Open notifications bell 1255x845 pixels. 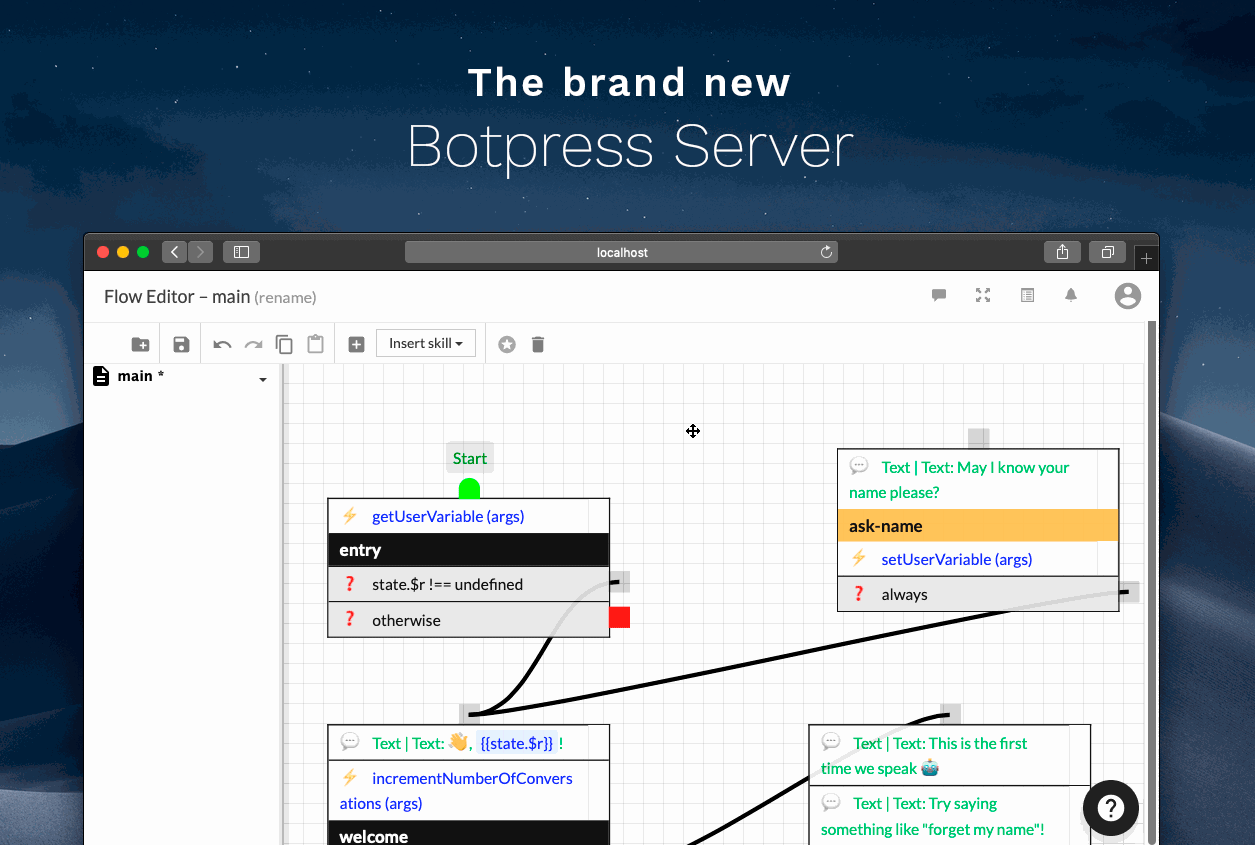[x=1071, y=295]
